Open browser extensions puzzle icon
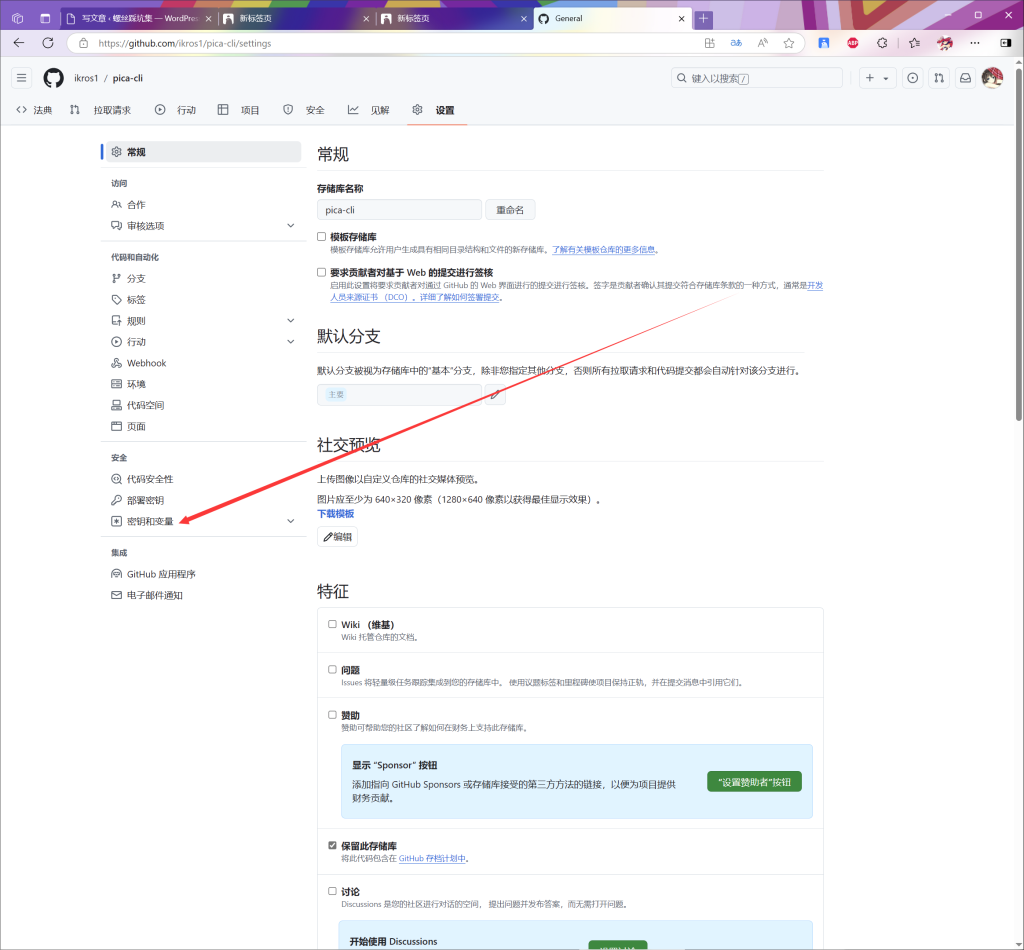This screenshot has height=950, width=1024. click(x=882, y=43)
